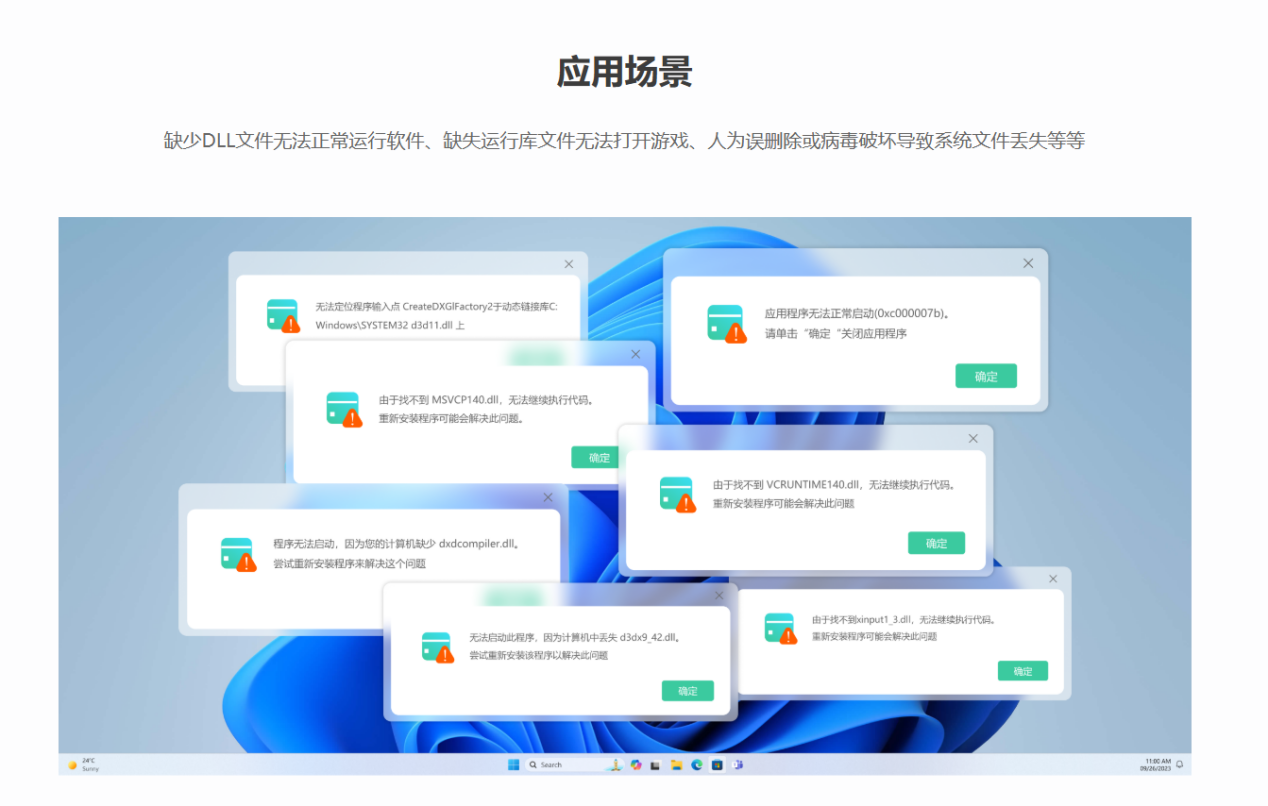Open the taskbar clock showing 11:00 AM
1268x806 pixels.
click(1156, 764)
